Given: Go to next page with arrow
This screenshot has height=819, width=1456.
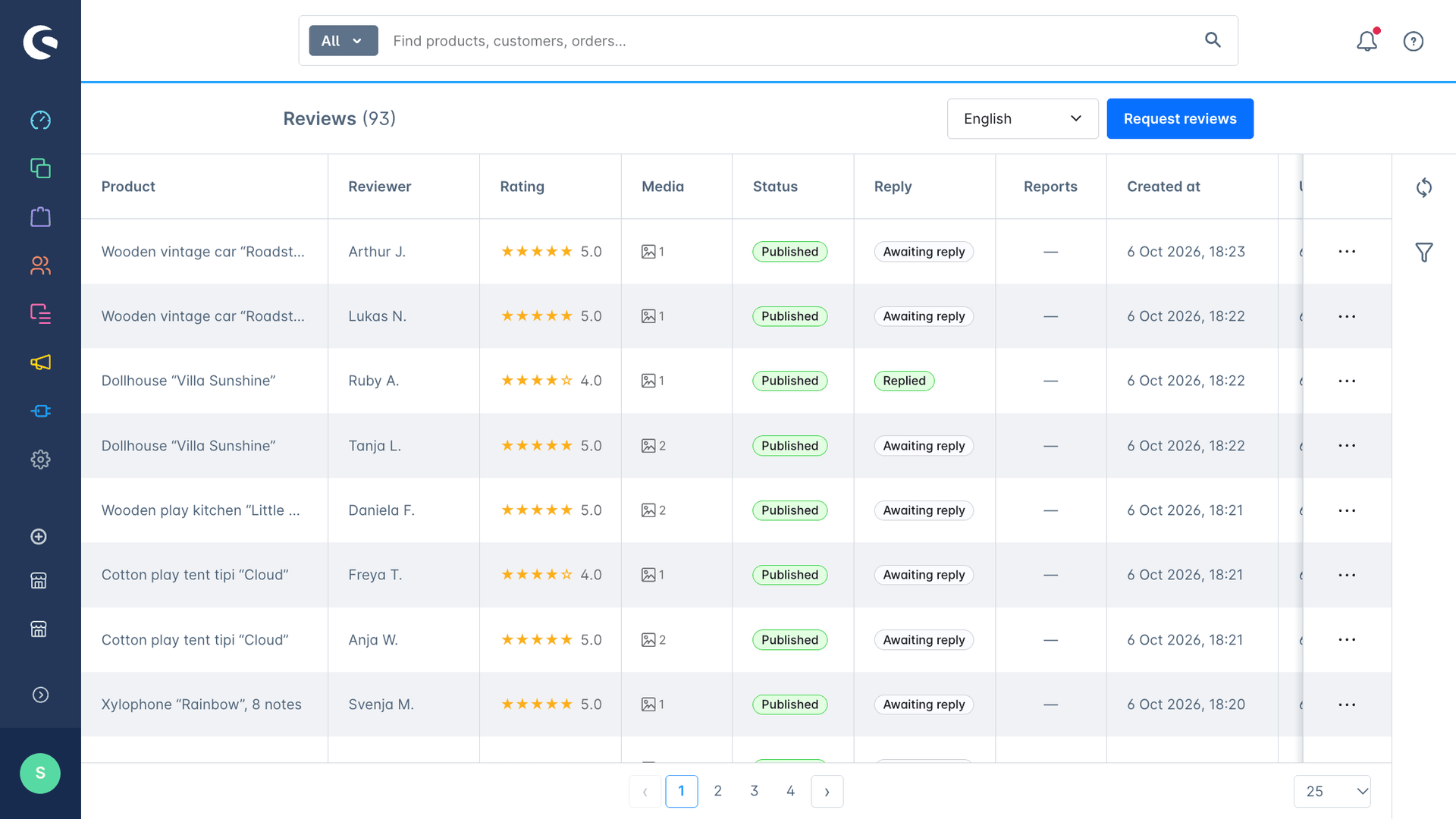Looking at the screenshot, I should tap(827, 792).
